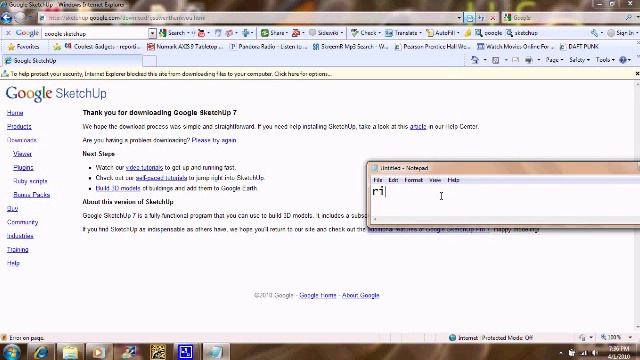Click the Add to Favorites Bar icon
Screen dimensions: 640x360
[x=57, y=47]
